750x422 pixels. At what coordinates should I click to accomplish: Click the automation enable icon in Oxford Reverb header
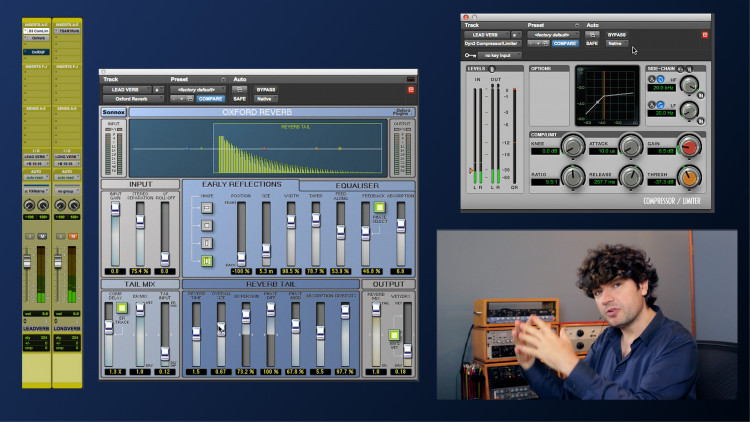(x=239, y=89)
